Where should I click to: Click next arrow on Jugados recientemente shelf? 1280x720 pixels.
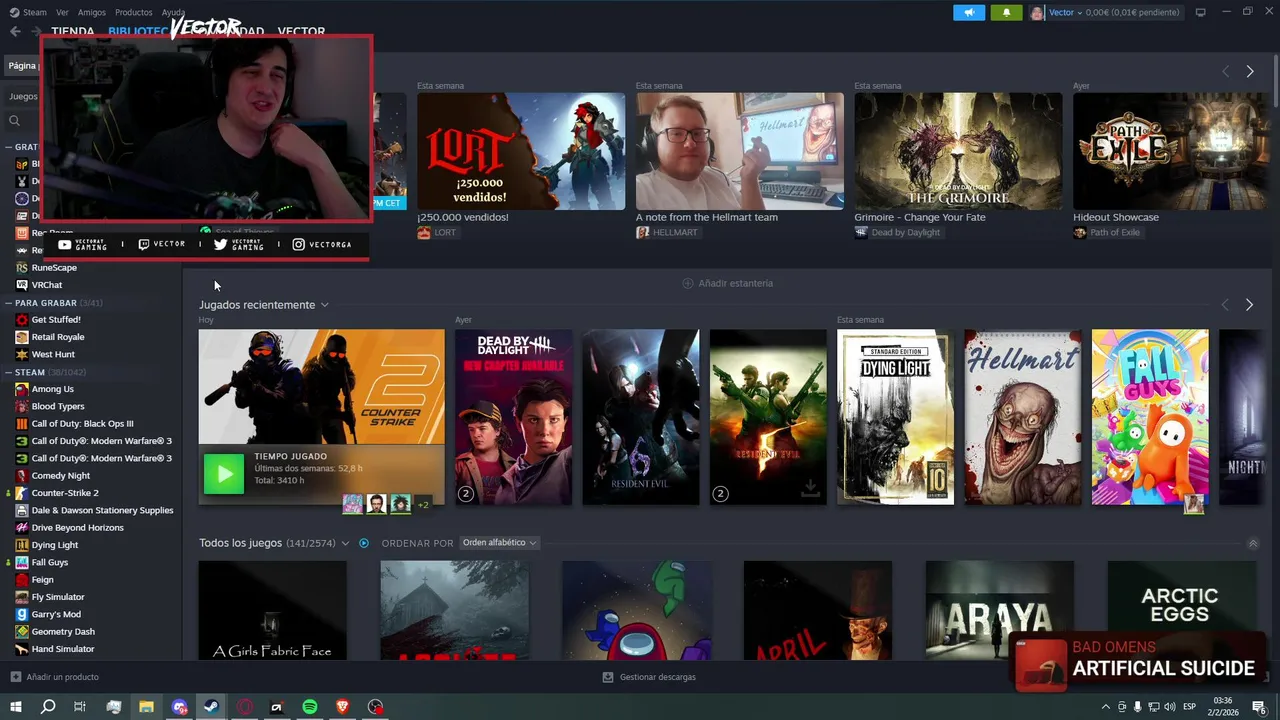[1249, 304]
